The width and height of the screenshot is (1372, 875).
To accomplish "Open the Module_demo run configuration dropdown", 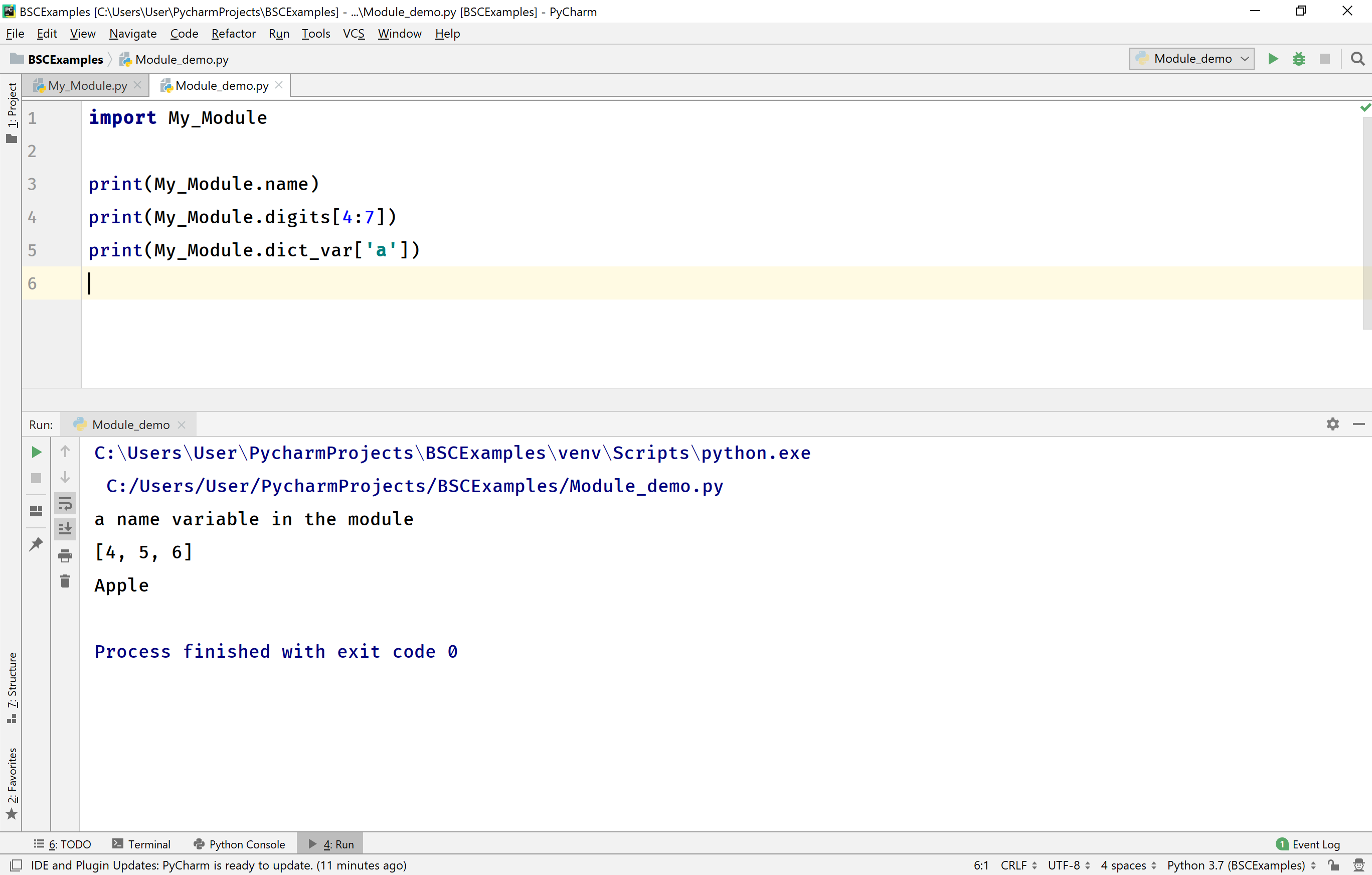I will [1191, 58].
